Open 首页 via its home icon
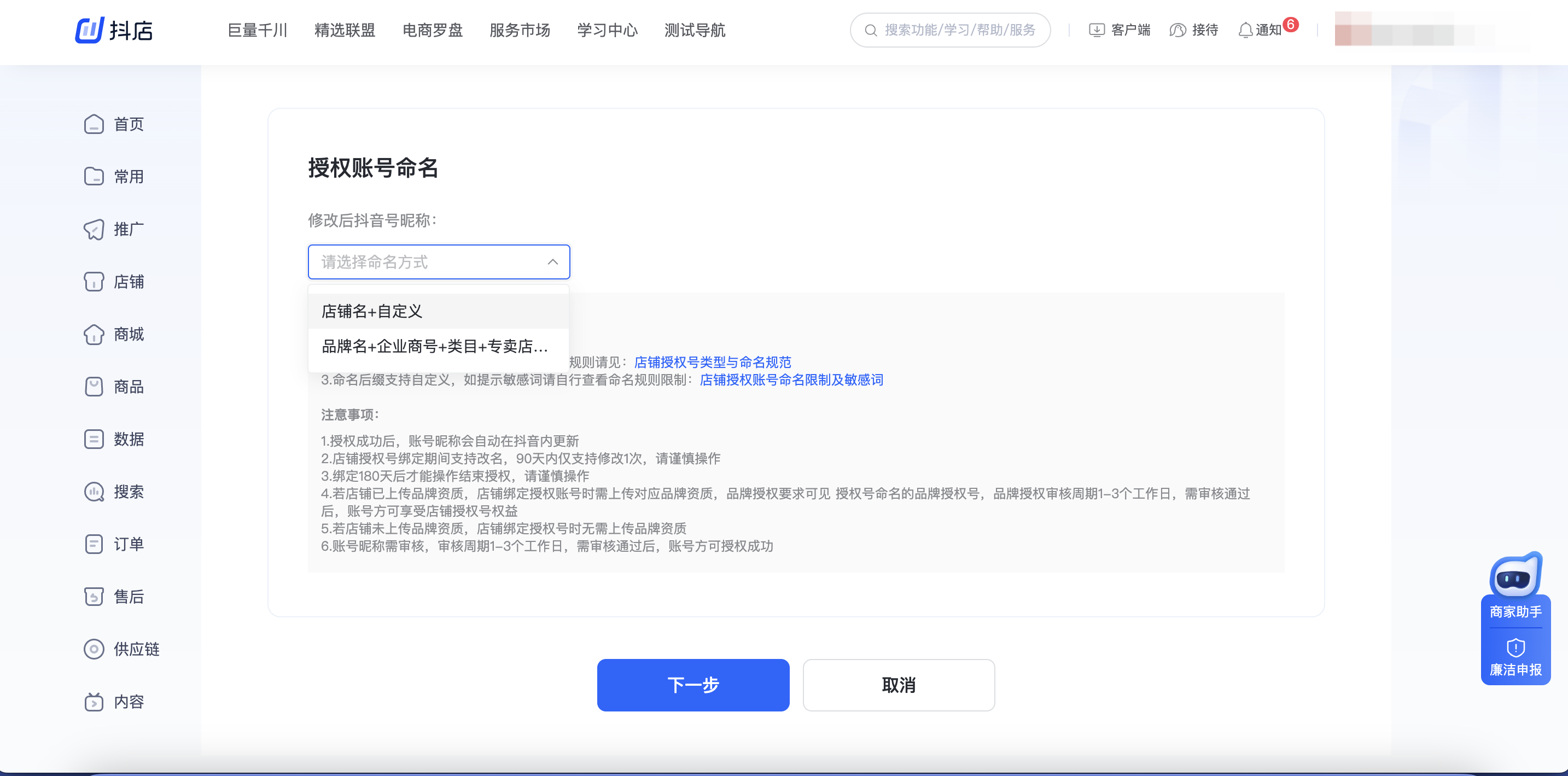This screenshot has width=1568, height=776. pyautogui.click(x=94, y=124)
